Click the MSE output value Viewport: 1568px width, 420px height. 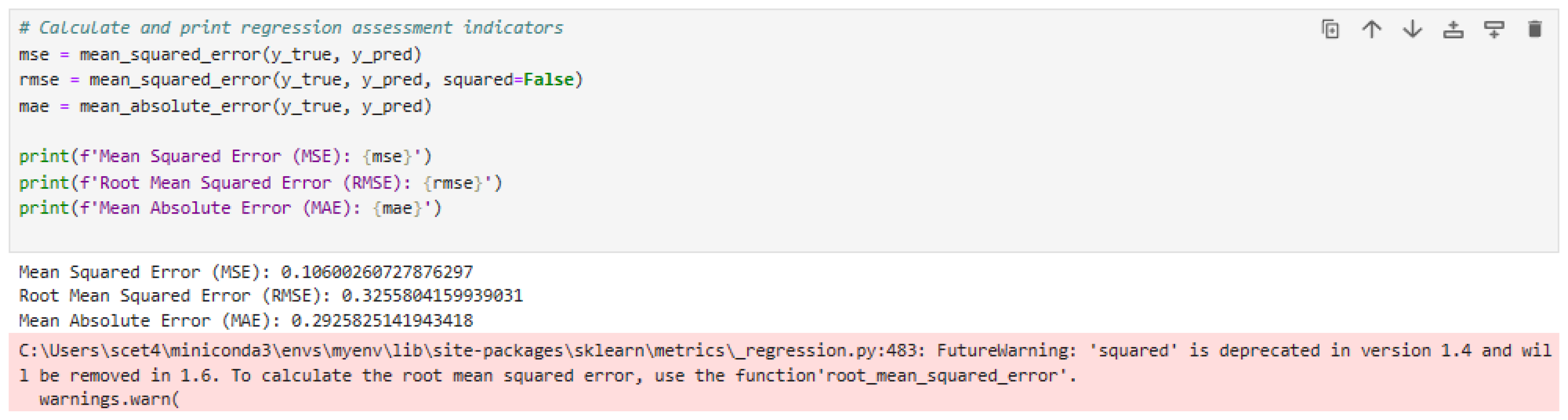coord(378,271)
